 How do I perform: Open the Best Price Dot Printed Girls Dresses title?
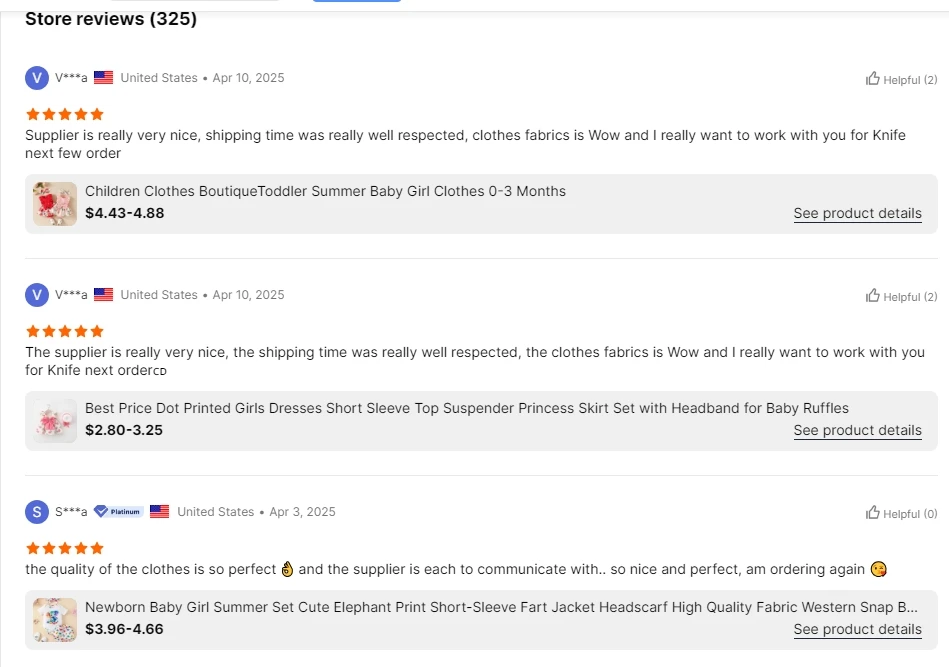click(x=466, y=408)
